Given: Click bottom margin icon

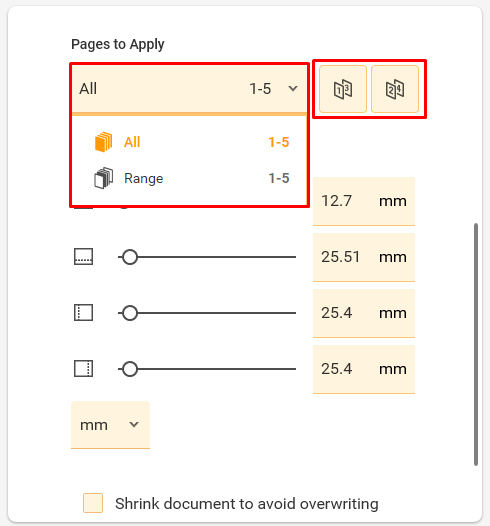Looking at the screenshot, I should (x=84, y=257).
